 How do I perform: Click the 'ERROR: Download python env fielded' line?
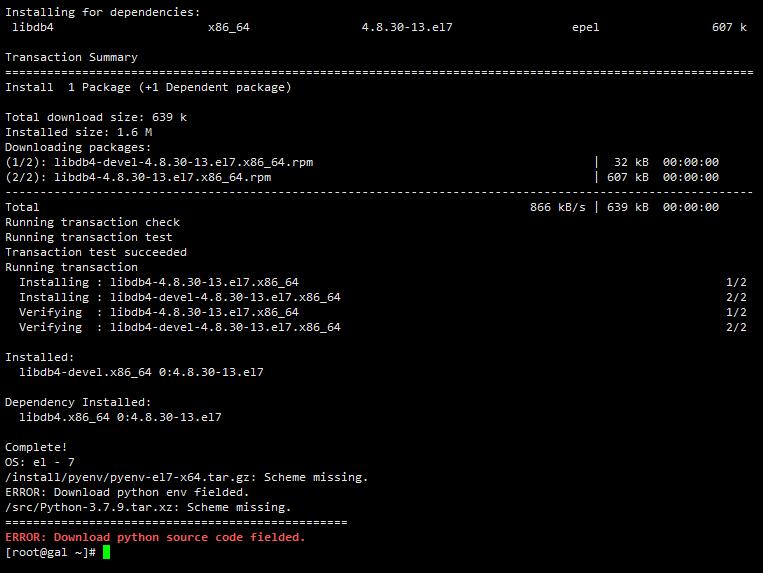(x=127, y=492)
